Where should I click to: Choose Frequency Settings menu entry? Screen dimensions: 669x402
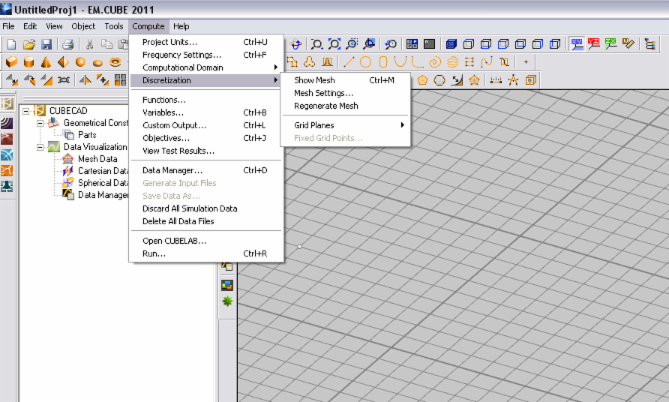(182, 55)
